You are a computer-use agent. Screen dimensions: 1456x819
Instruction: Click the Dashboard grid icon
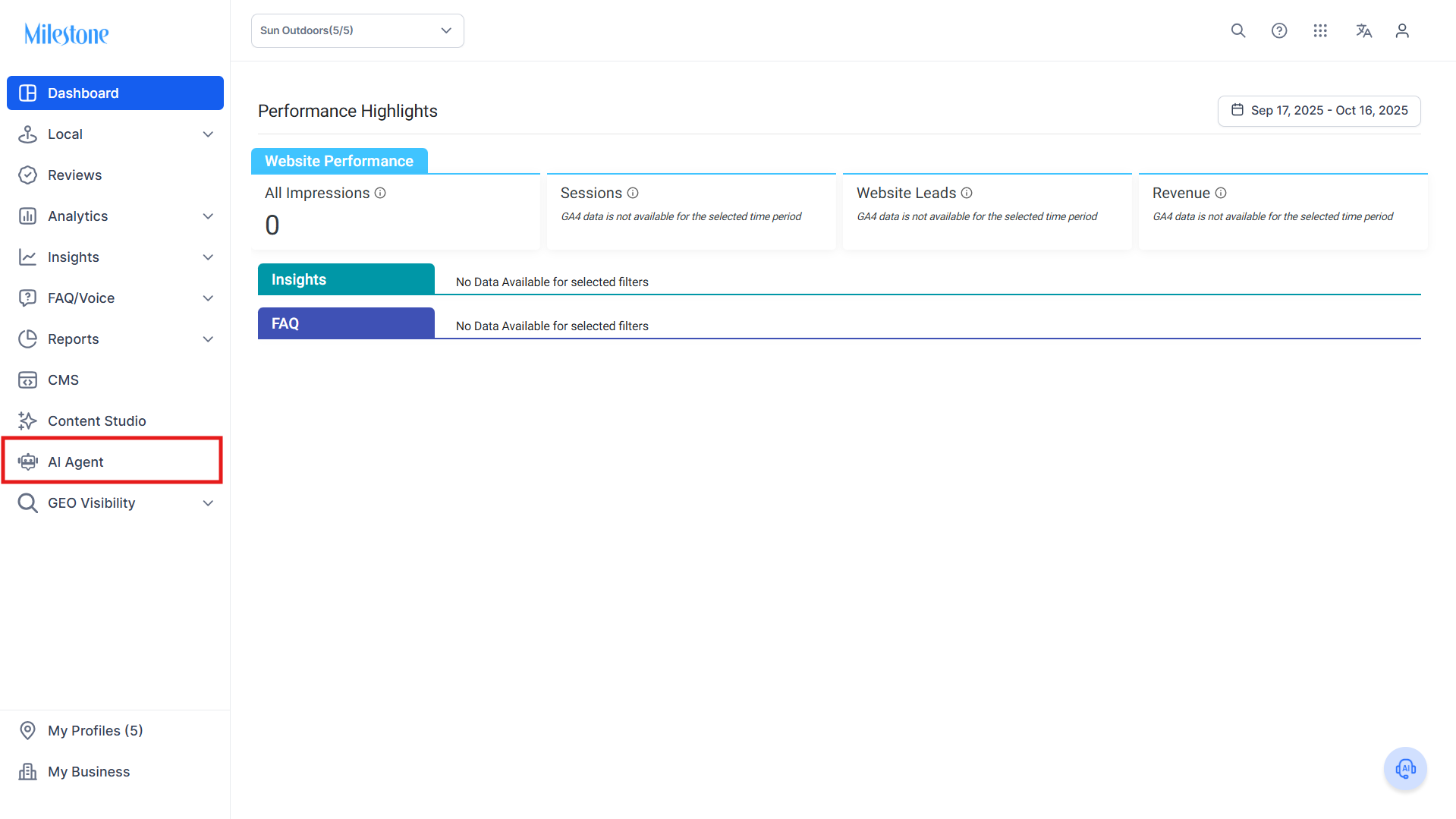[x=28, y=93]
